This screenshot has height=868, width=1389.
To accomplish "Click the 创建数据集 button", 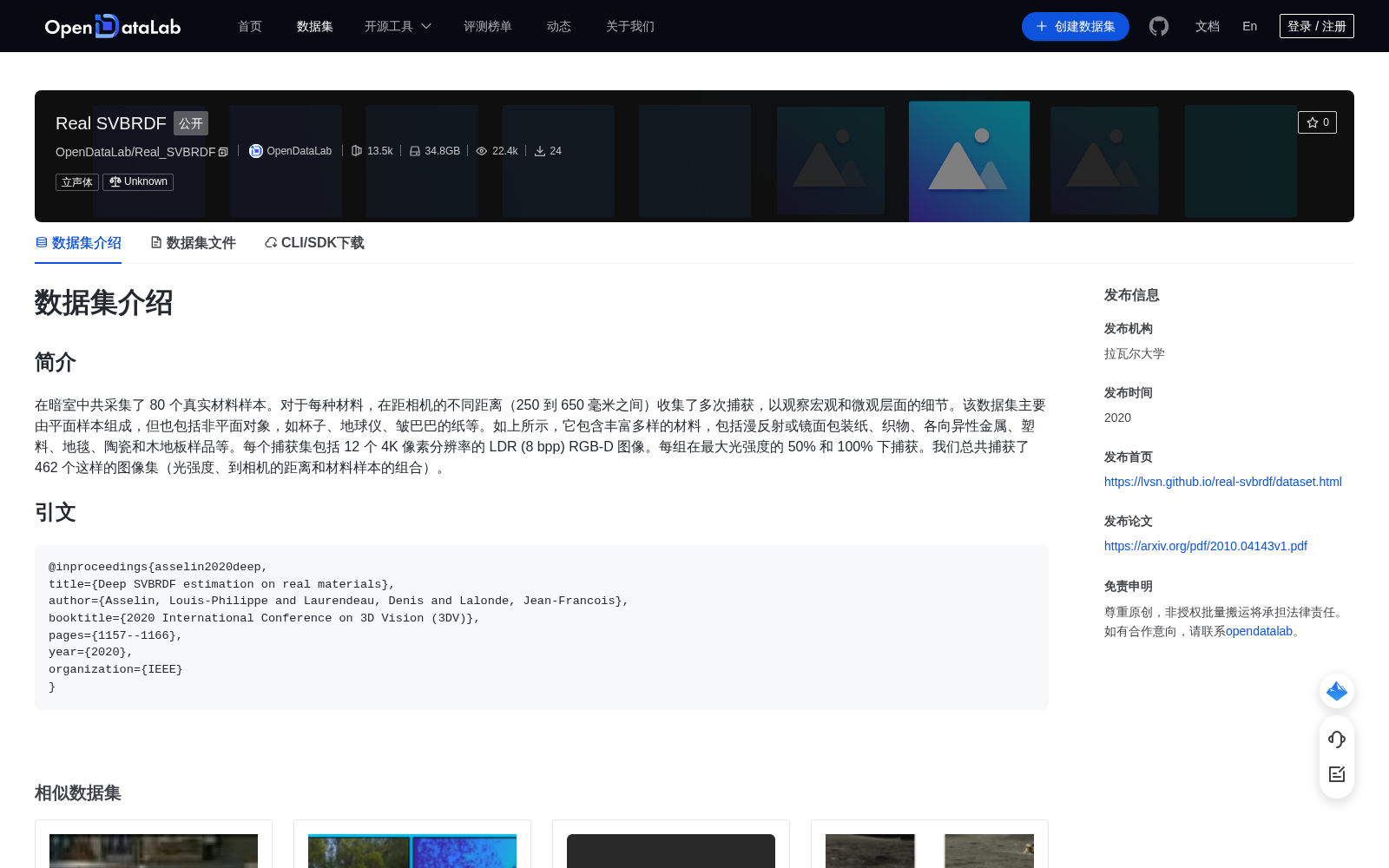I will 1075,26.
